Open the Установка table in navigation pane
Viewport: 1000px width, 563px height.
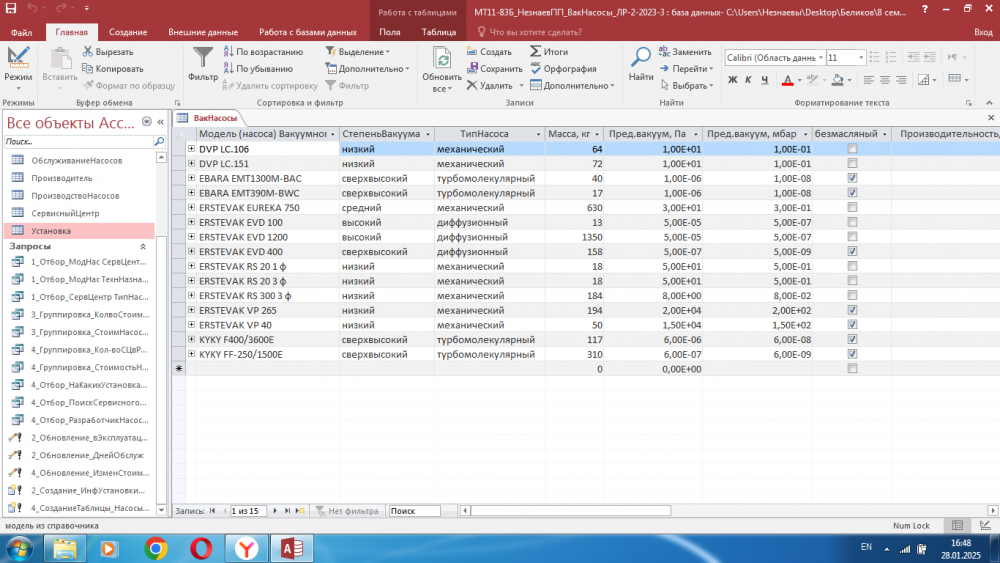tap(51, 230)
